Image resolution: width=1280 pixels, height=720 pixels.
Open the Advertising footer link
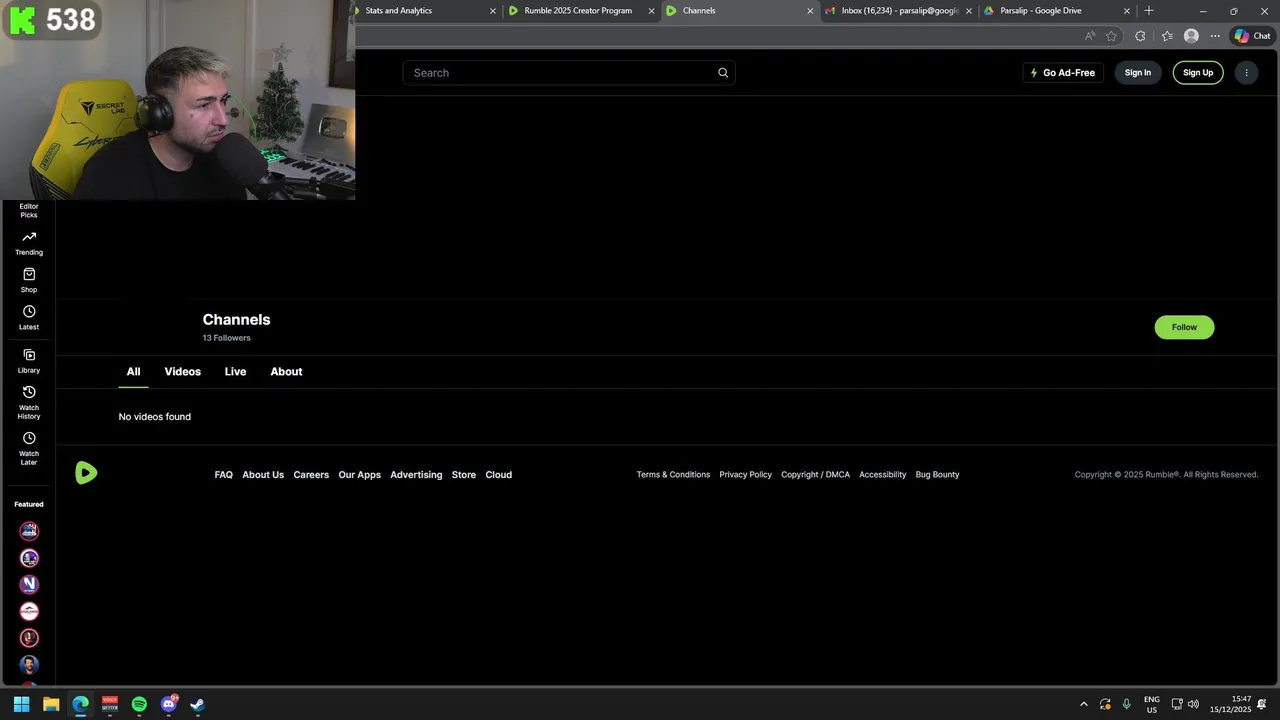tap(416, 475)
